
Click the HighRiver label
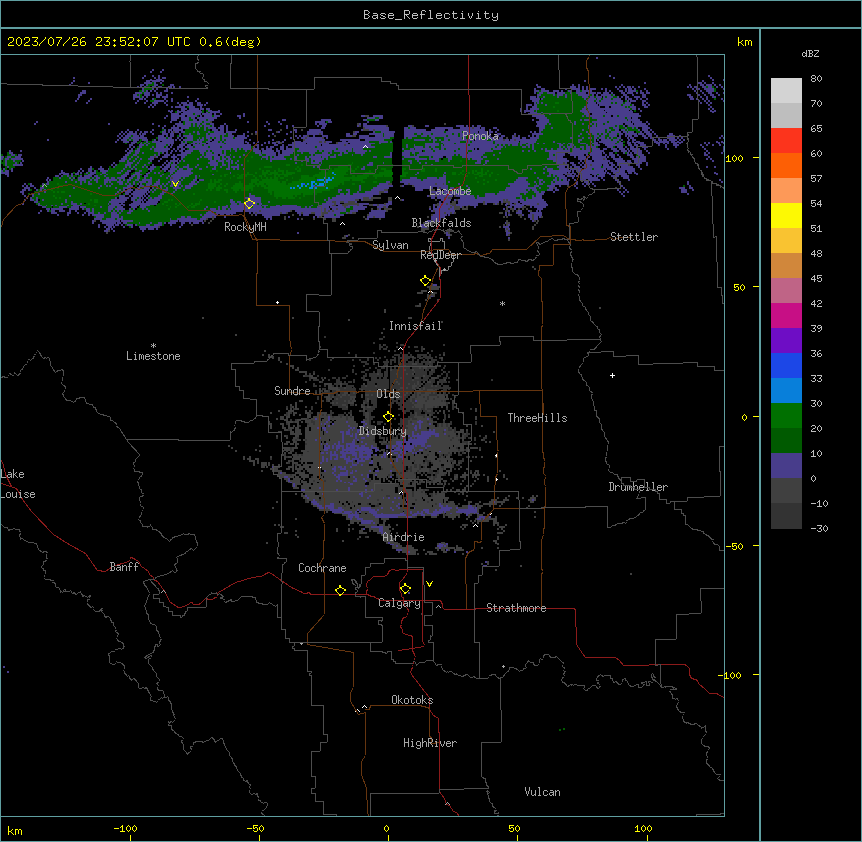click(x=430, y=743)
